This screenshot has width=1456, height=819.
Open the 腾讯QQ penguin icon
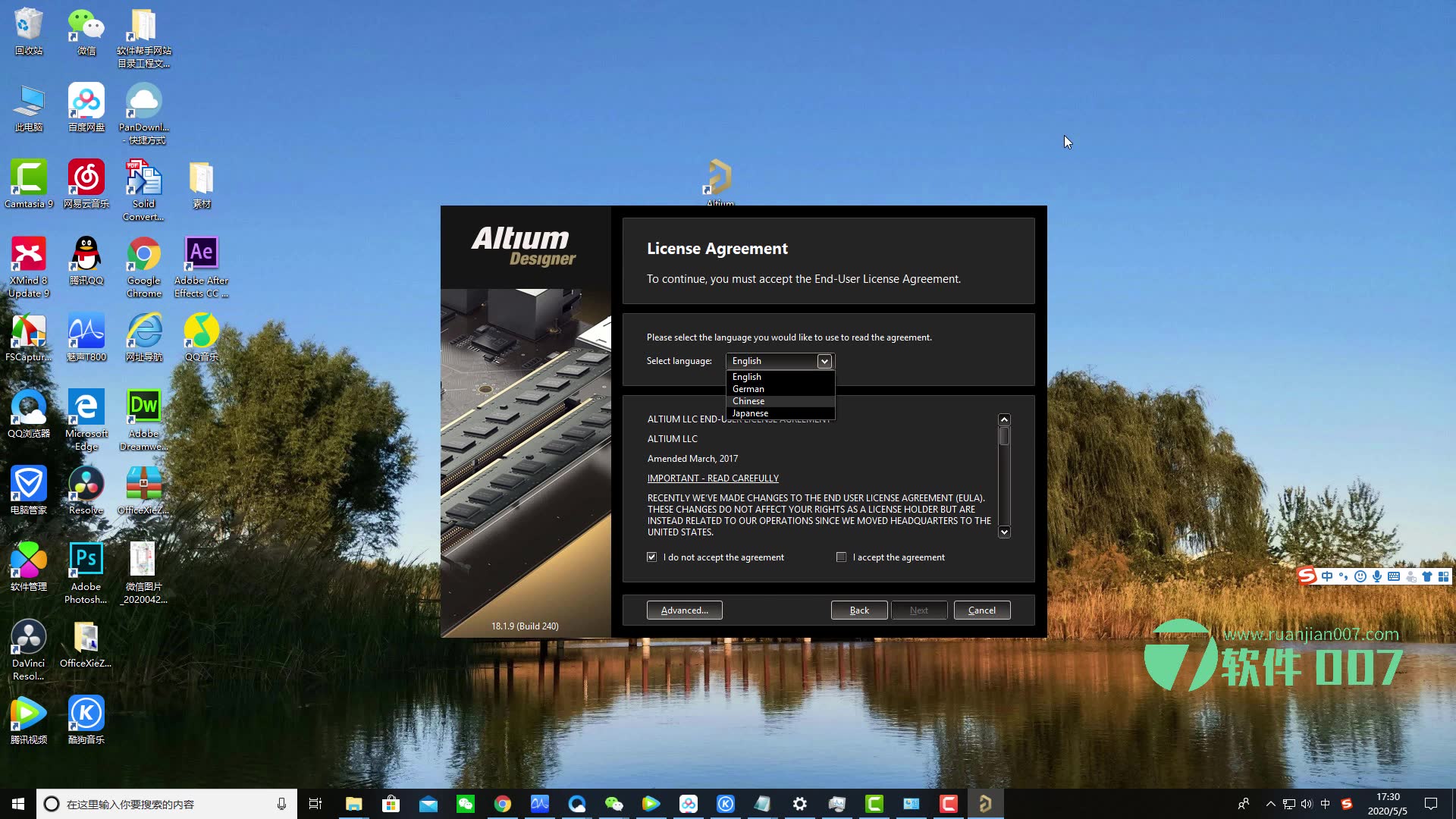[86, 261]
